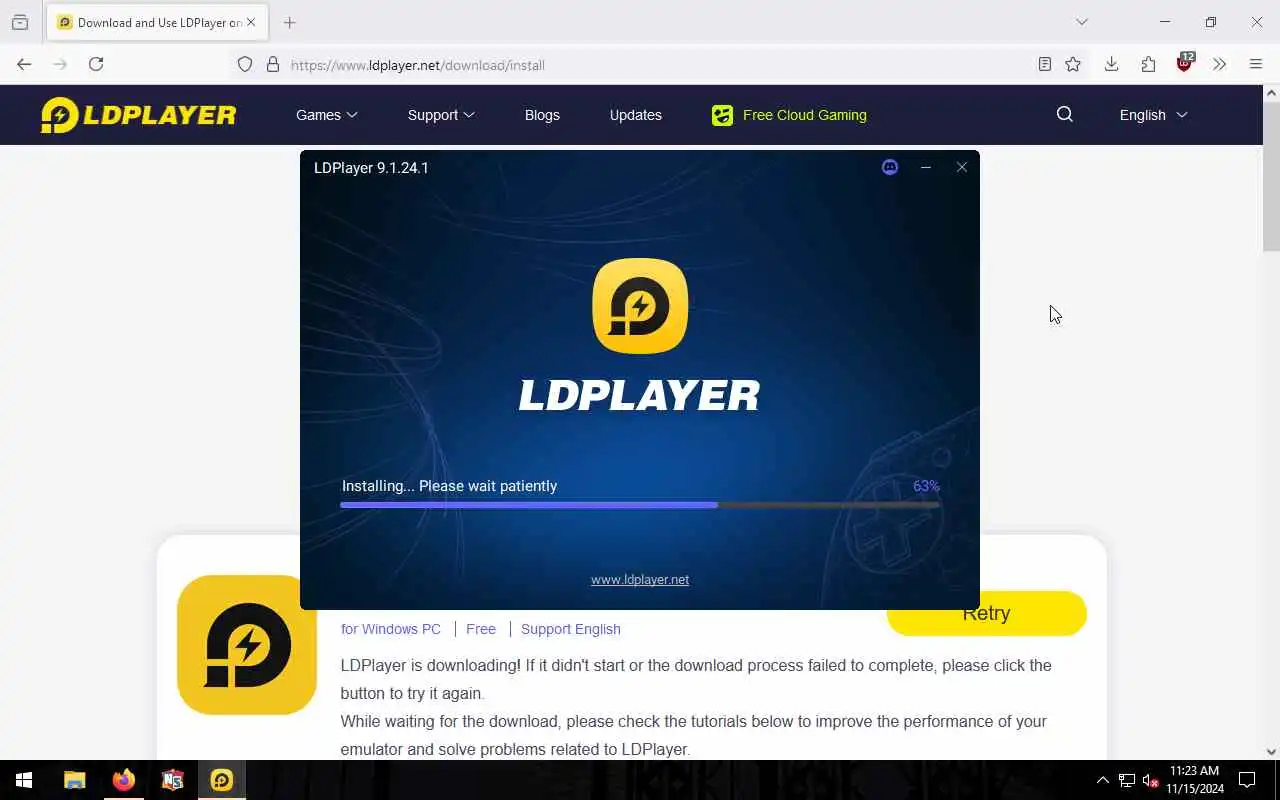Open File Explorer from taskbar

(75, 780)
